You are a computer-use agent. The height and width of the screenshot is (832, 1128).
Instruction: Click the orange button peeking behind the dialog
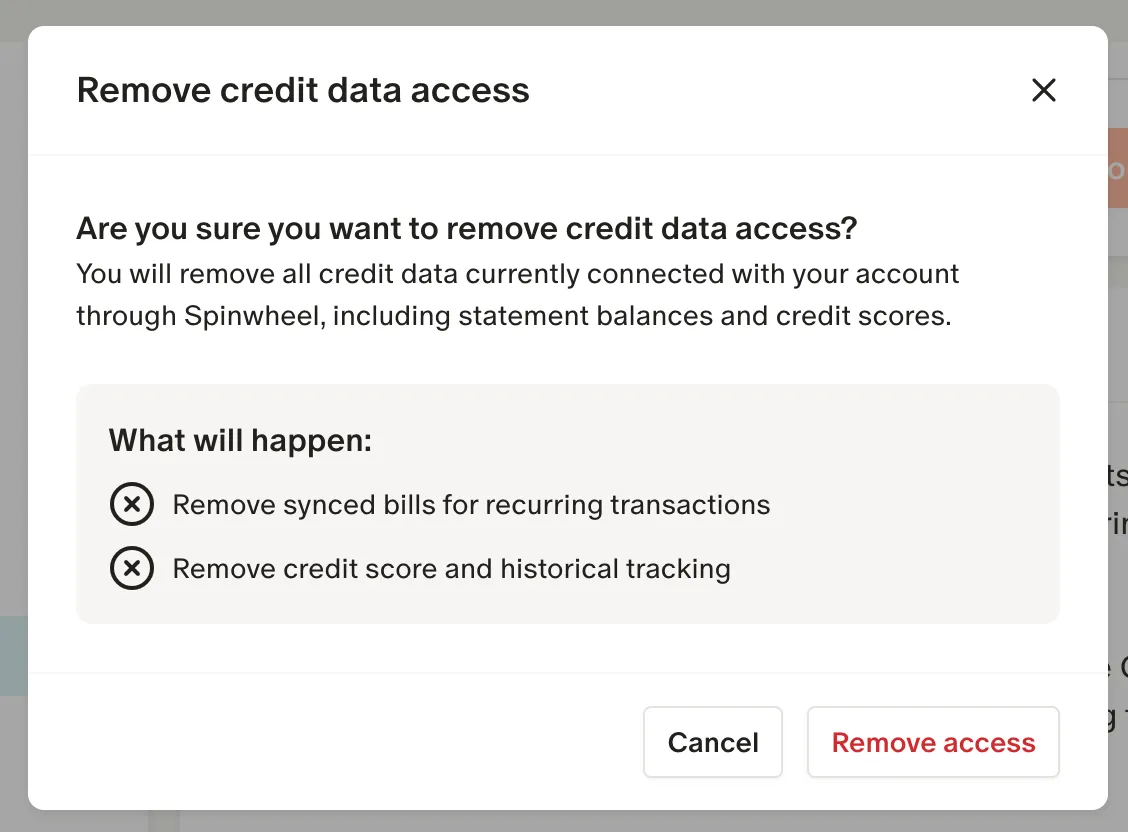(1117, 168)
